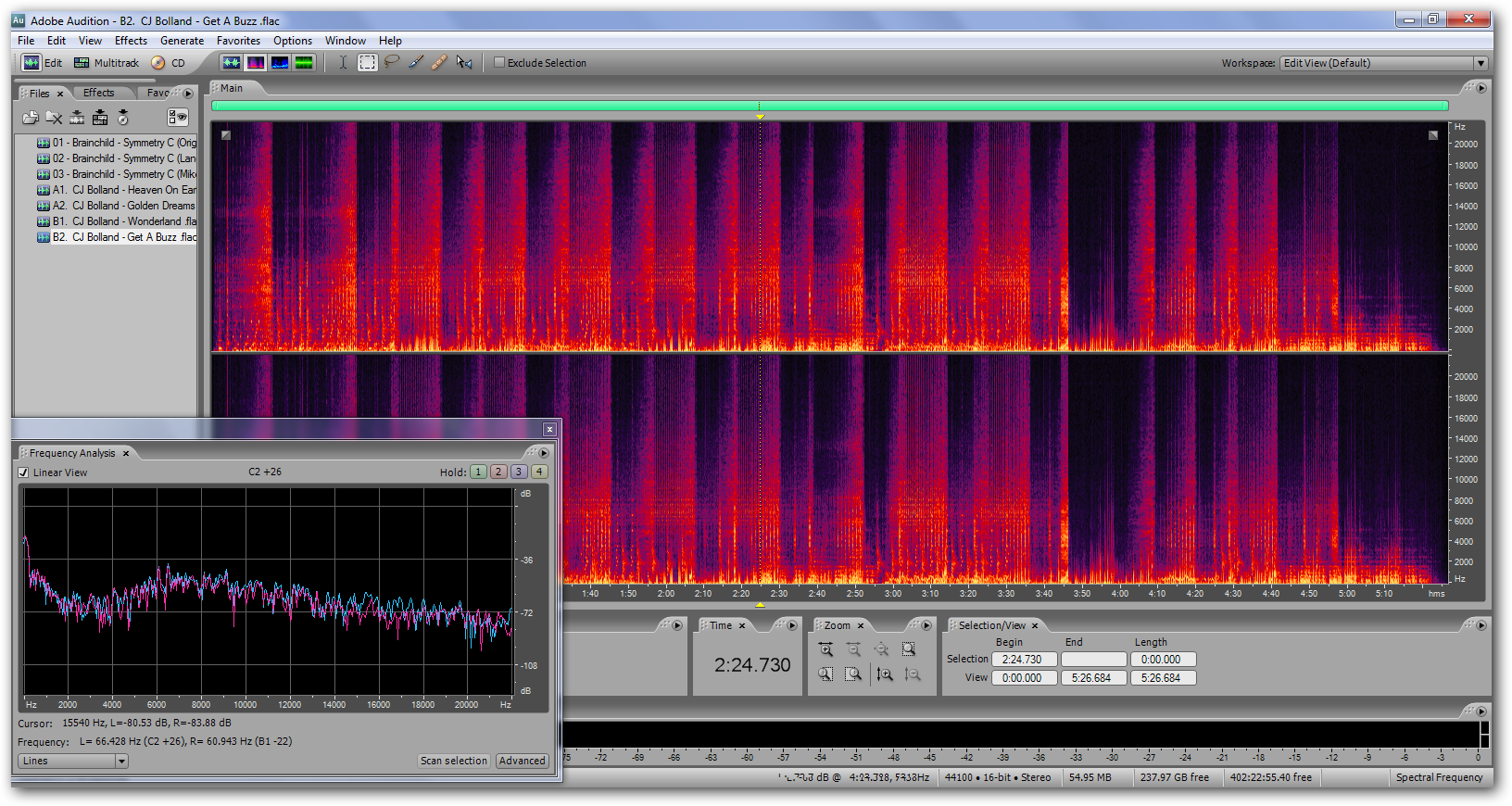Open the Effects menu
The width and height of the screenshot is (1512, 806).
pos(131,41)
